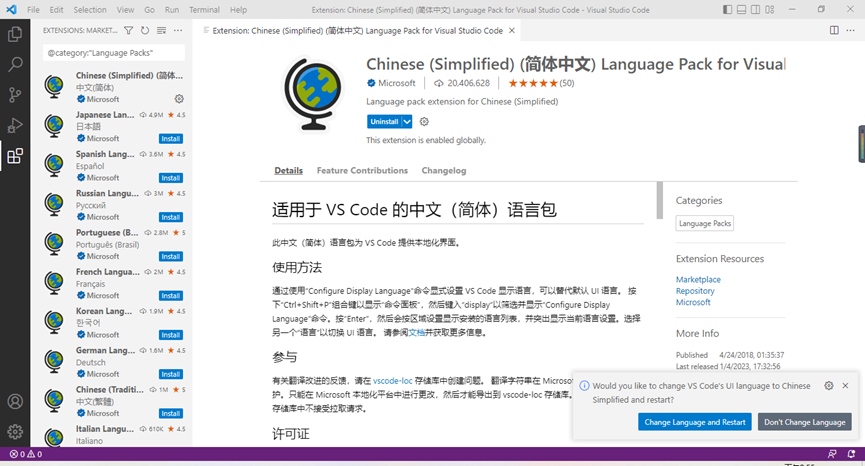Open the File menu
The height and width of the screenshot is (466, 865).
pos(33,9)
